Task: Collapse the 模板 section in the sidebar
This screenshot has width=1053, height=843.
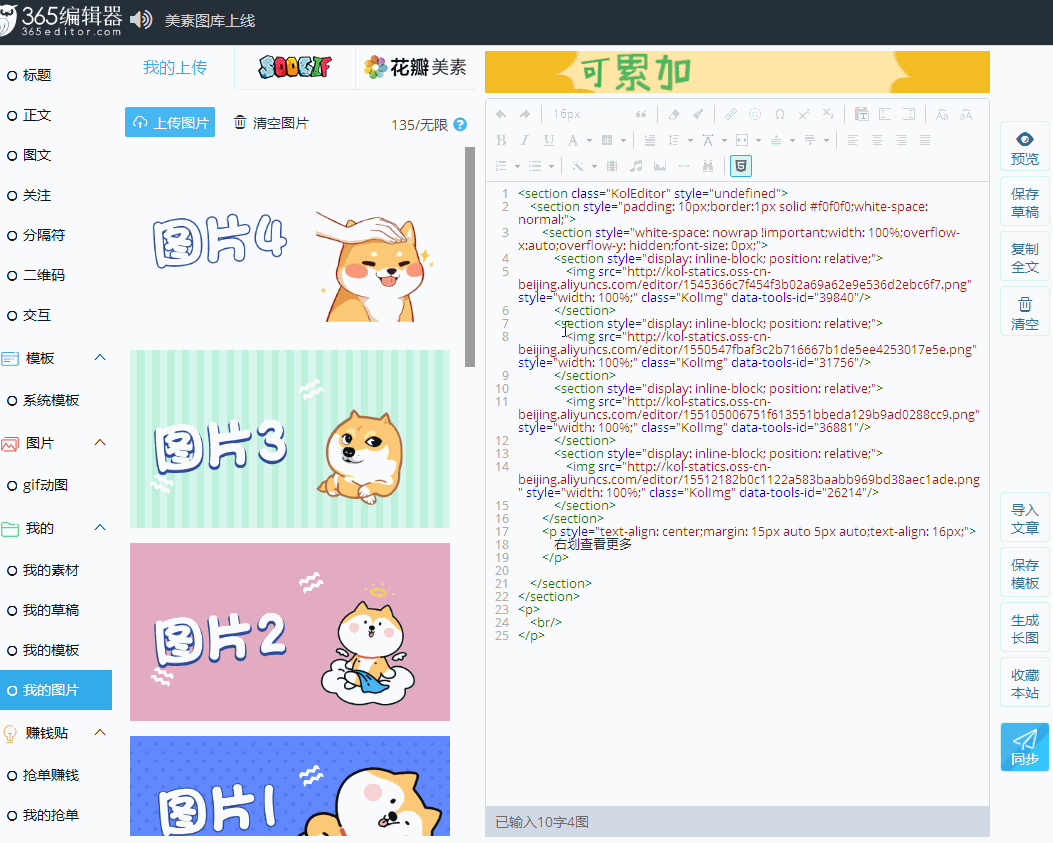Action: point(98,358)
